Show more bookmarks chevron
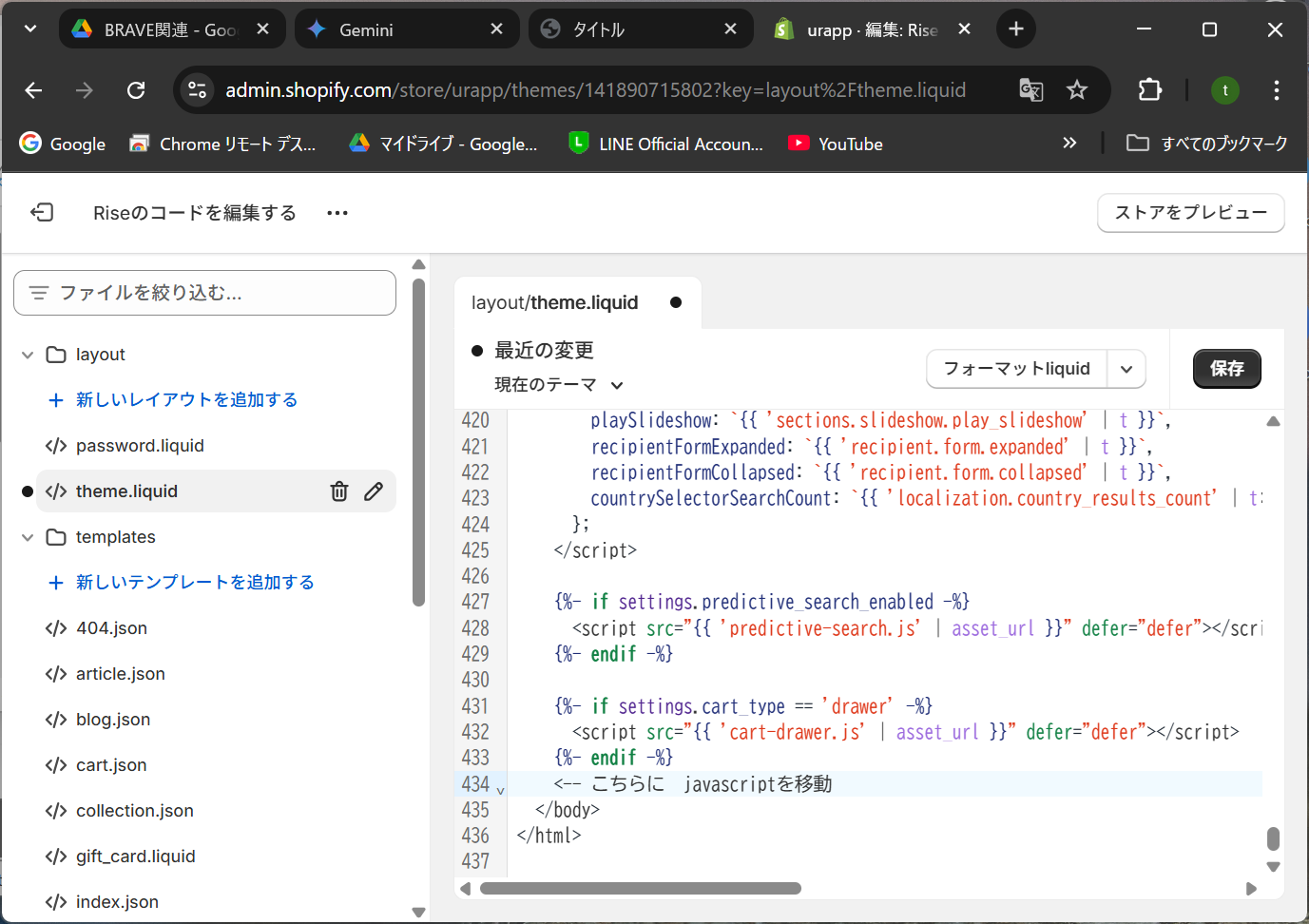1309x924 pixels. point(1069,143)
